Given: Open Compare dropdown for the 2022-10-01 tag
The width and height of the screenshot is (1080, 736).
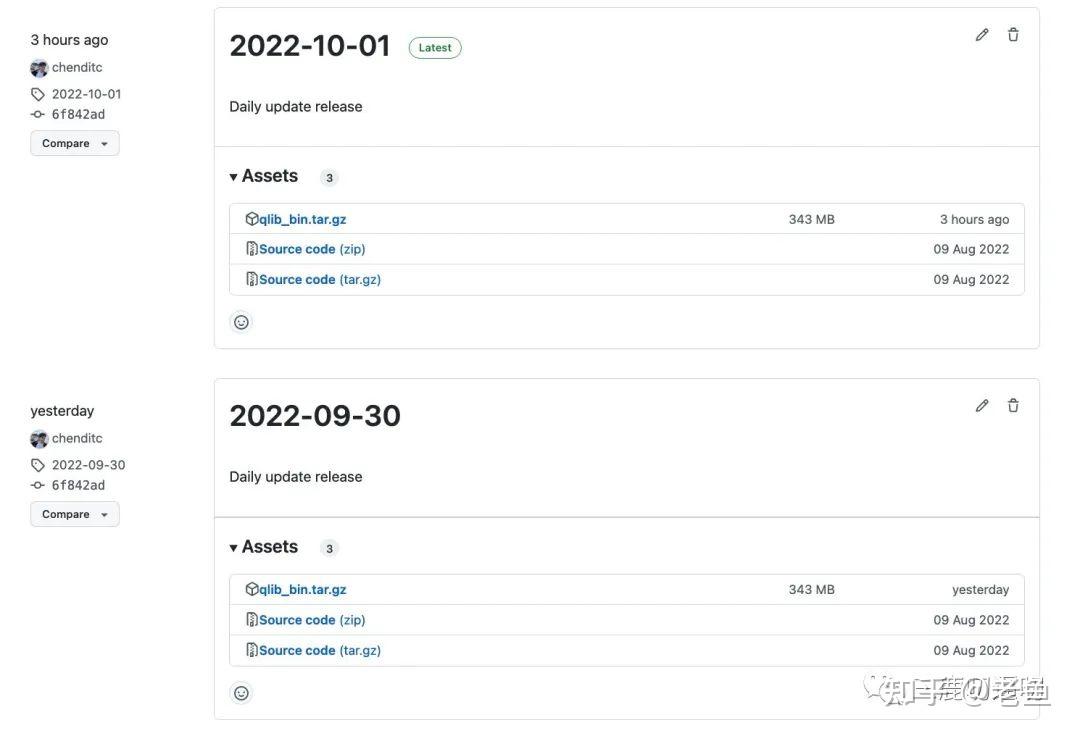Looking at the screenshot, I should 75,144.
